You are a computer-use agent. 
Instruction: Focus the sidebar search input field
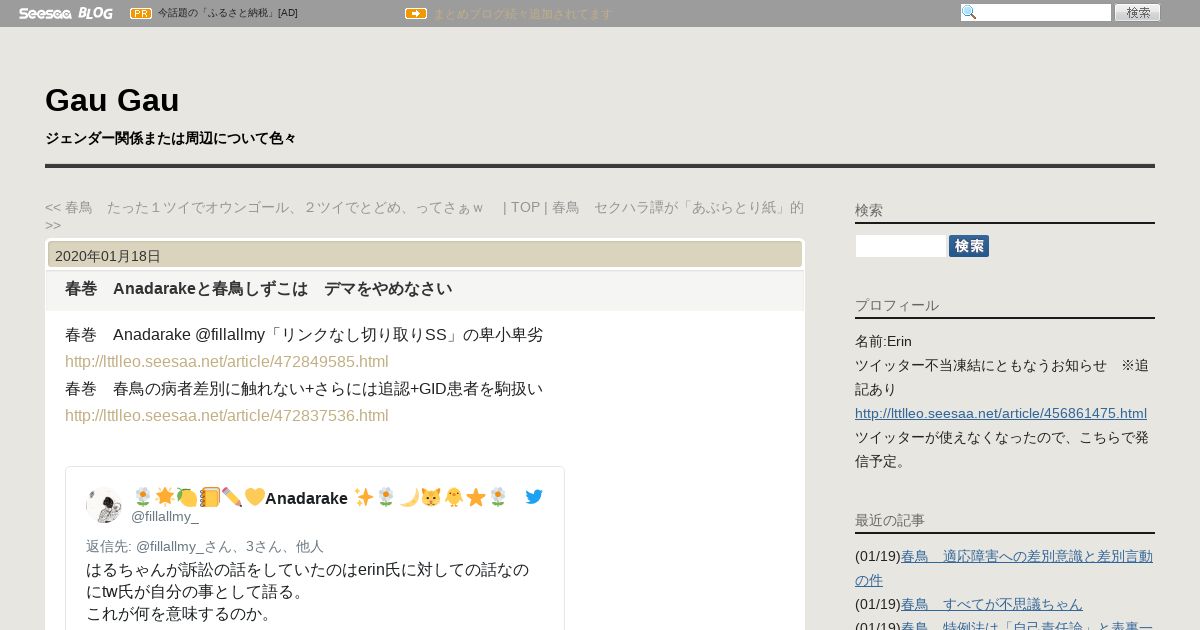[x=901, y=246]
